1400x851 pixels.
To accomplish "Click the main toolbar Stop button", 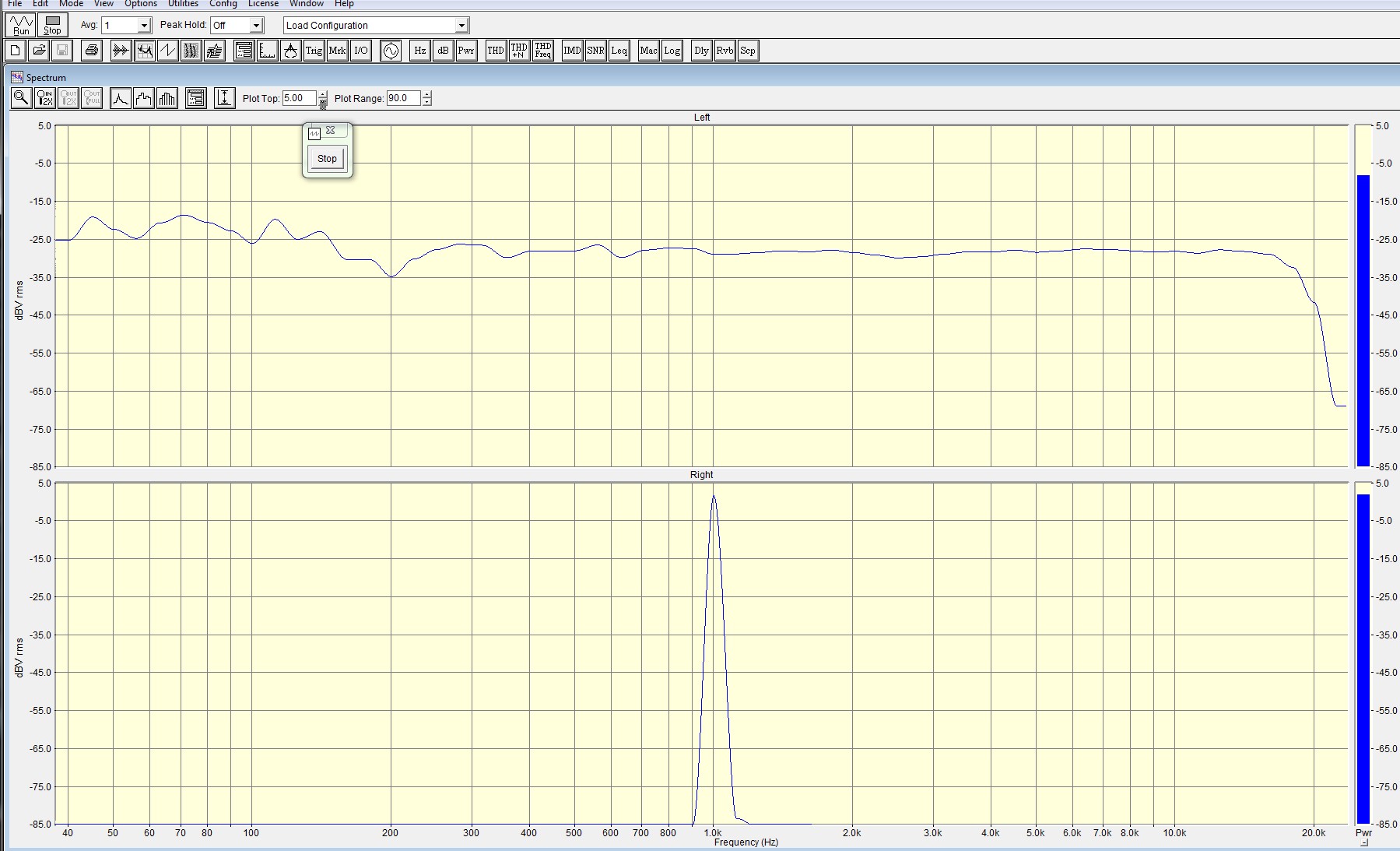I will click(x=52, y=25).
